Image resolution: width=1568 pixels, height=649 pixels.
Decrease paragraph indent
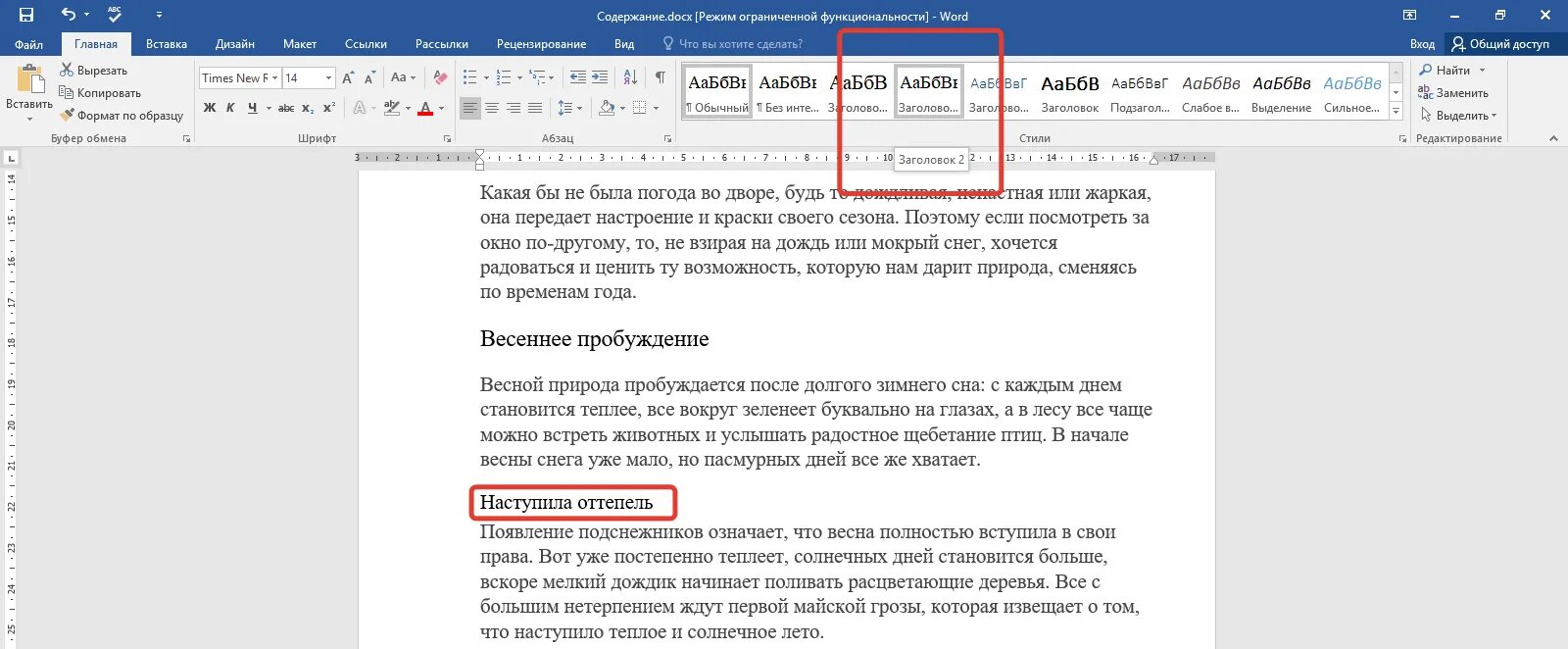(x=578, y=78)
